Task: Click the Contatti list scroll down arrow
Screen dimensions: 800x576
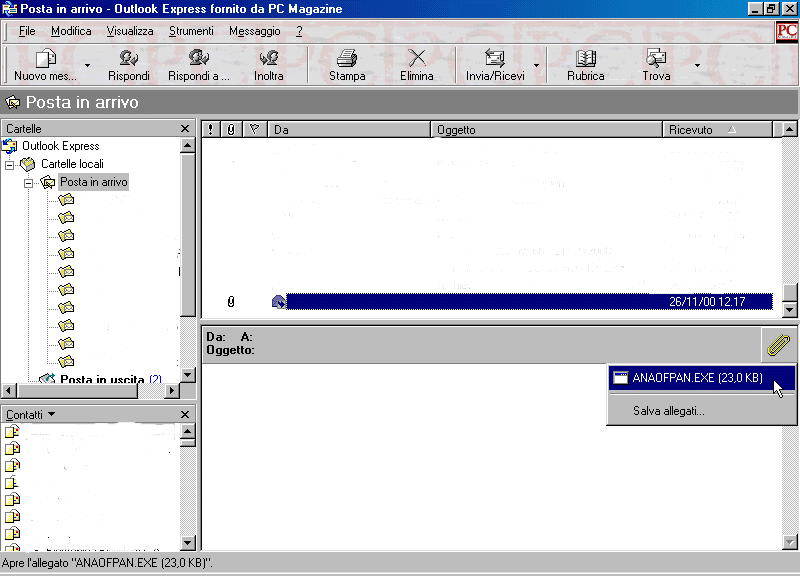Action: (188, 542)
